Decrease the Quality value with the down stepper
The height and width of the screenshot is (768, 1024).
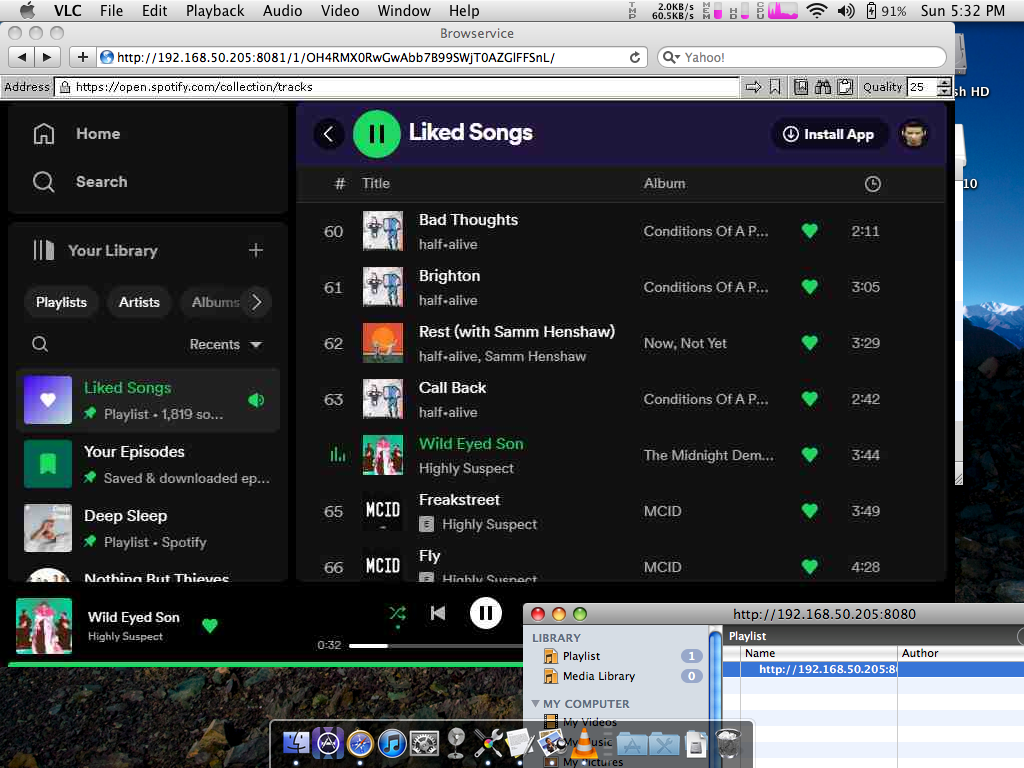coord(944,92)
